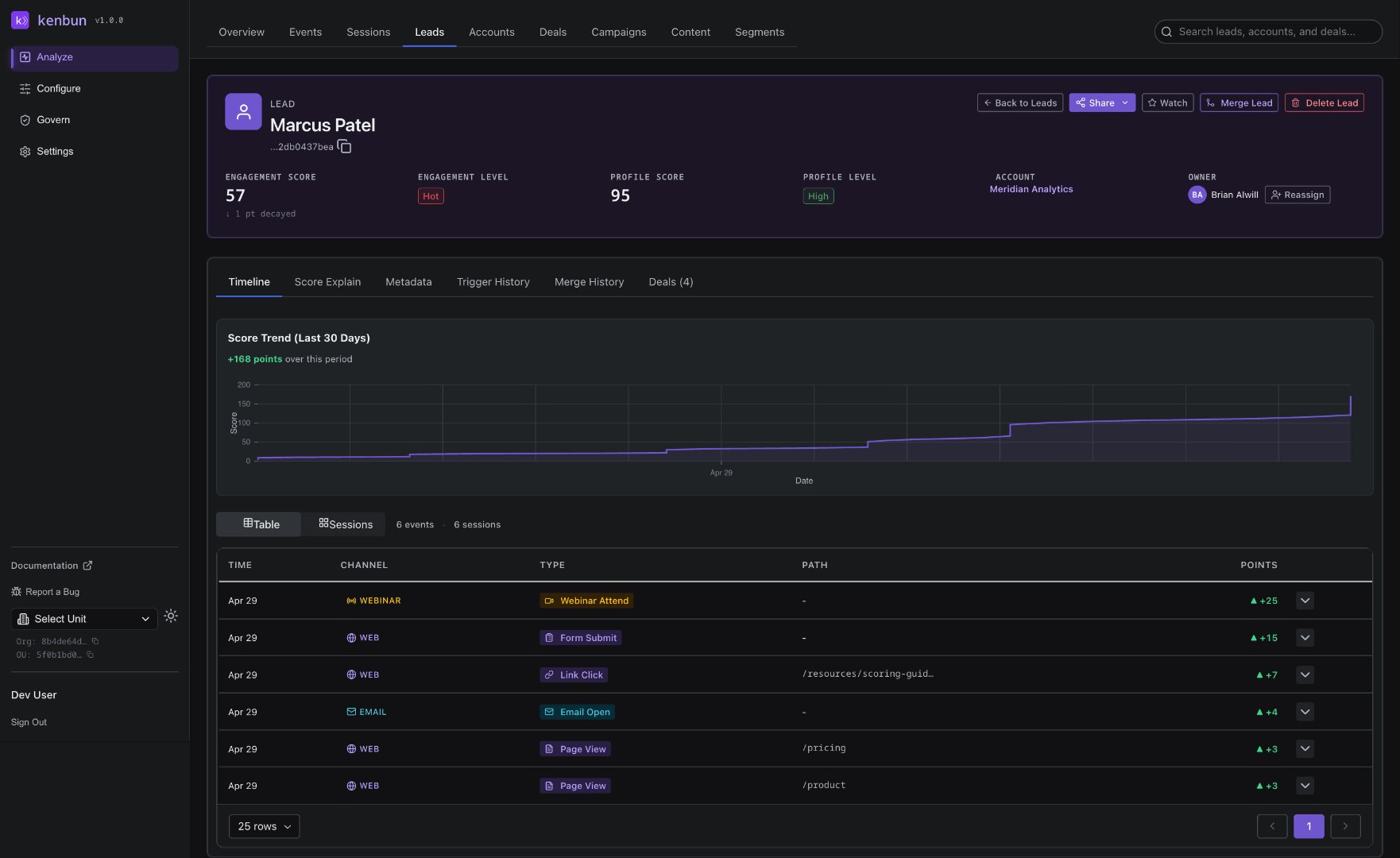The height and width of the screenshot is (858, 1400).
Task: Open Analyze in the sidebar
Action: 95,57
